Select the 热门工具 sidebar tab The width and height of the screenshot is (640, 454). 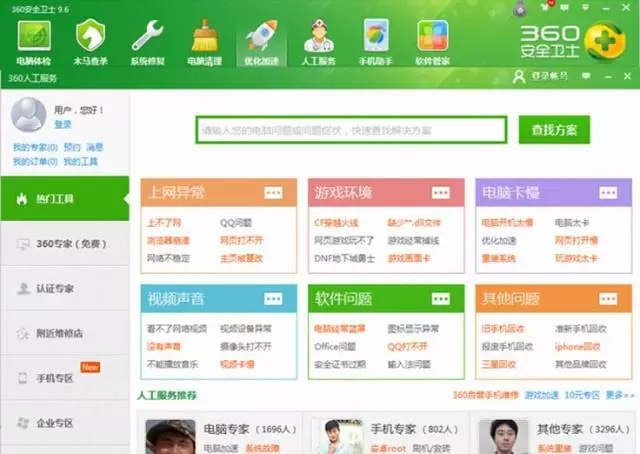click(65, 199)
